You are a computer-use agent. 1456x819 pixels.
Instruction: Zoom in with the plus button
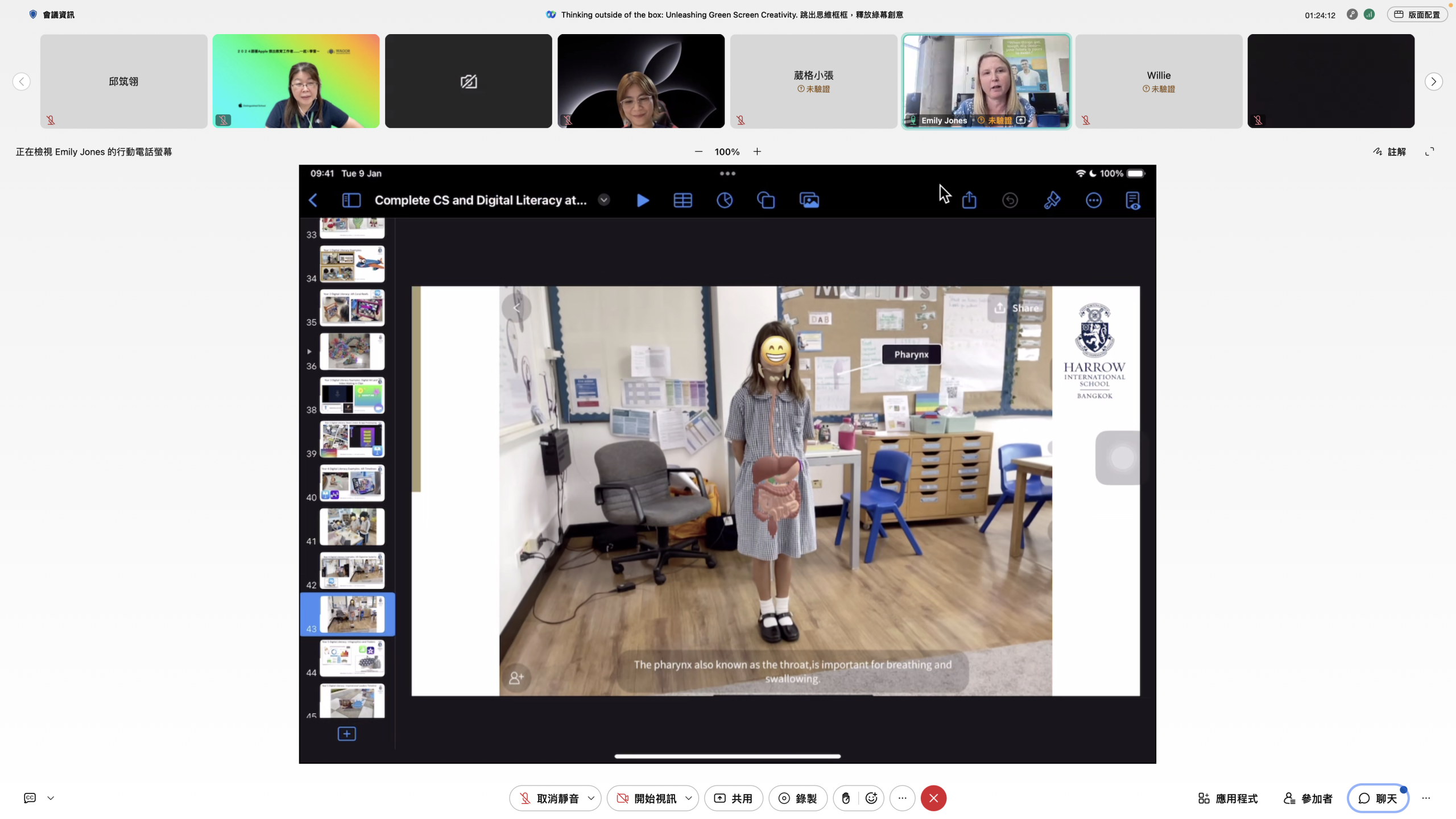coord(757,152)
